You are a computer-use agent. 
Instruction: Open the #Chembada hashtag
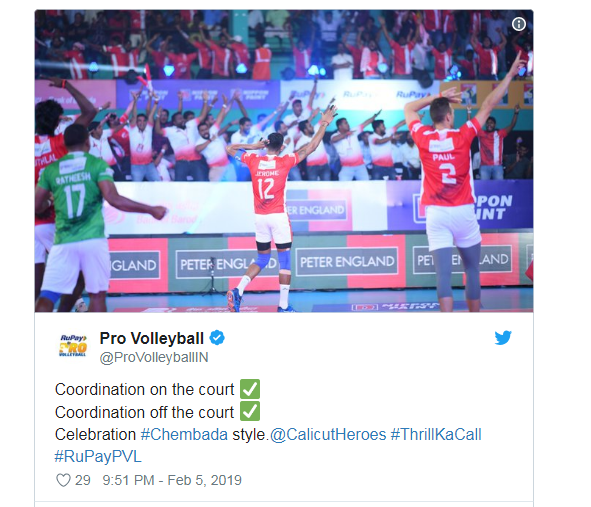184,434
